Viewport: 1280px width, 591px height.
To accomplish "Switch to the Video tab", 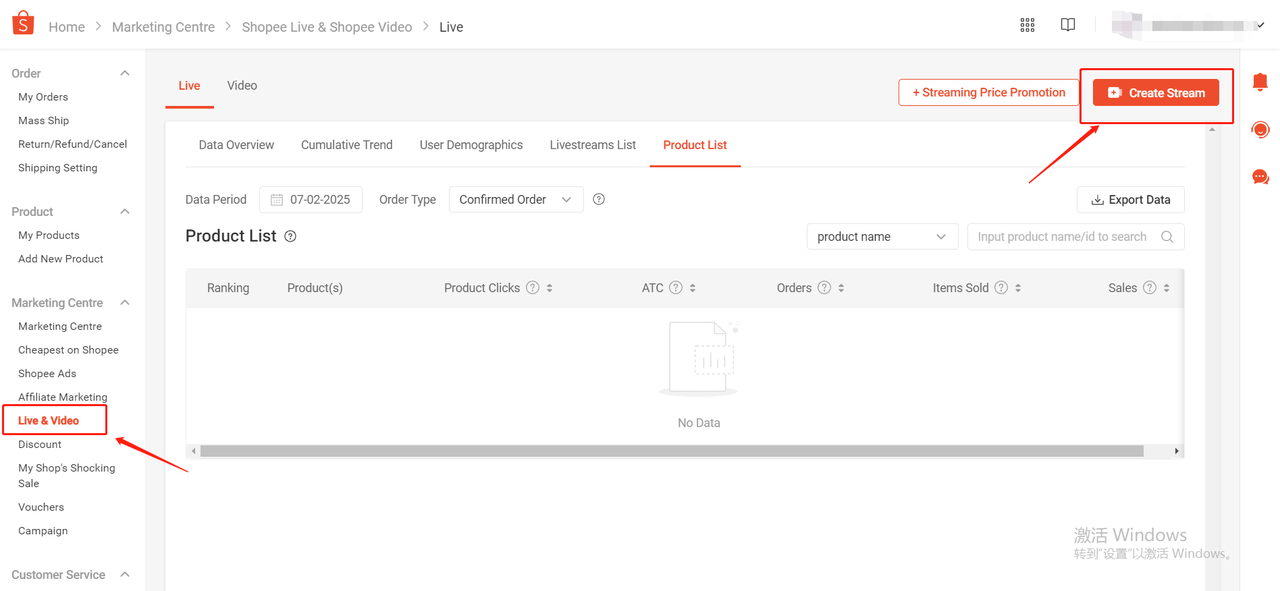I will click(x=242, y=86).
